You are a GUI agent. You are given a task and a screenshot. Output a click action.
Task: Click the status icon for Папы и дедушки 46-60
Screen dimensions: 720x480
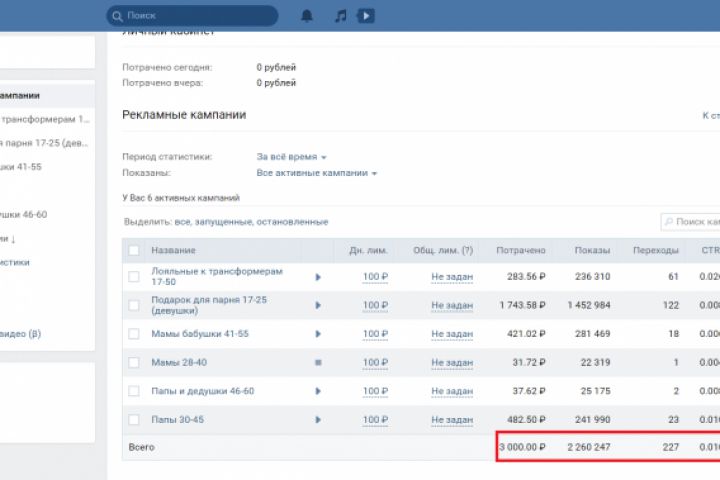[x=318, y=390]
